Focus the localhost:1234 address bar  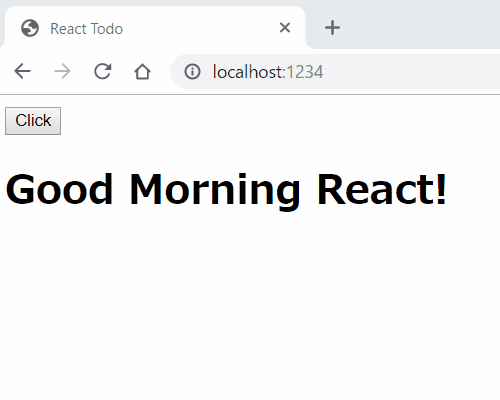[335, 72]
